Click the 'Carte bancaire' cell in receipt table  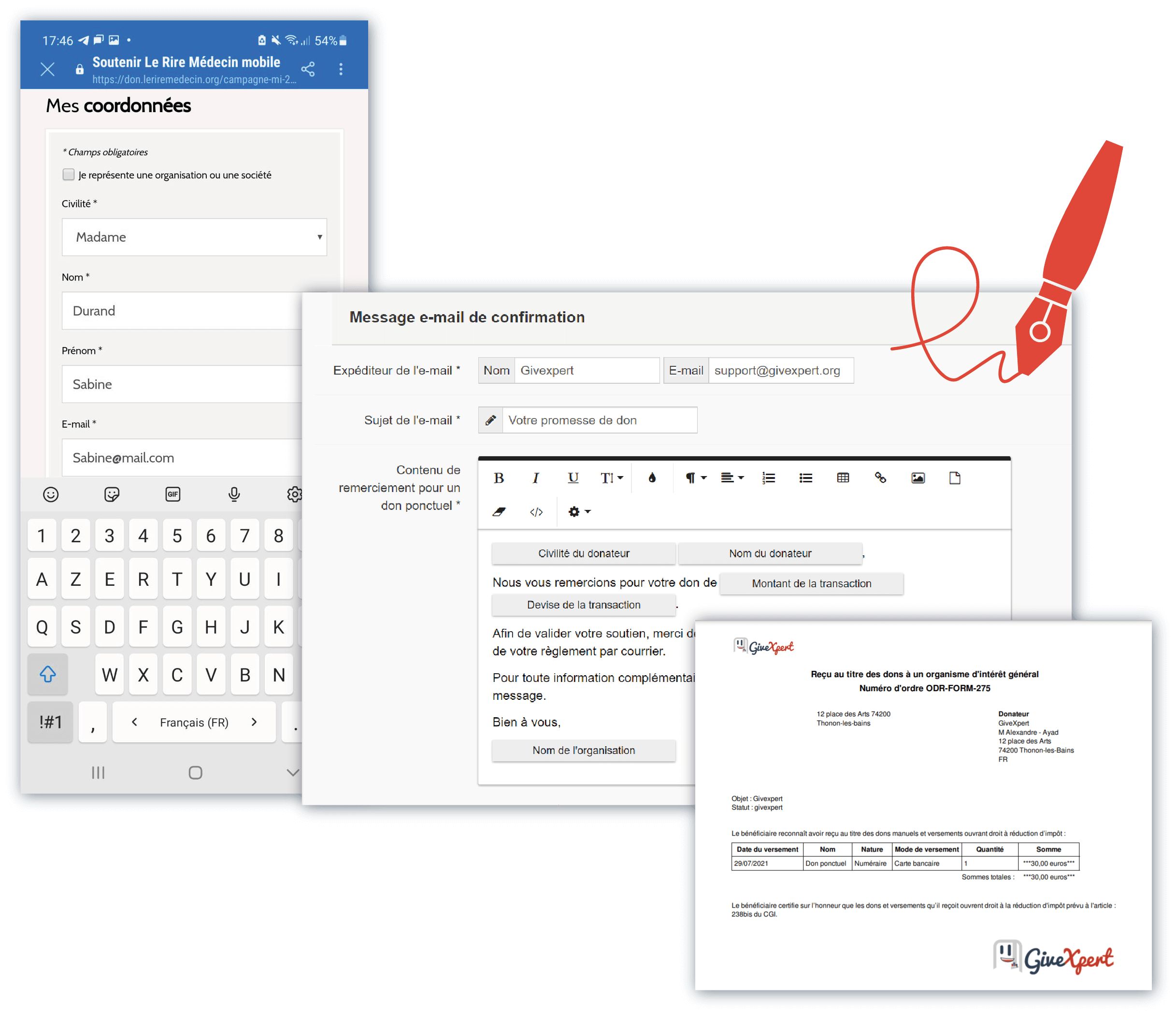click(926, 864)
